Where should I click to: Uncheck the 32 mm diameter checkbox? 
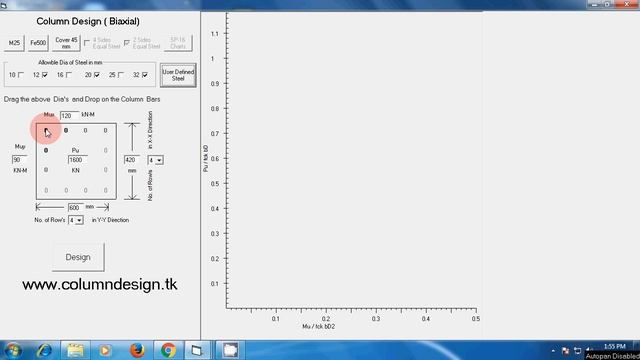coord(145,75)
